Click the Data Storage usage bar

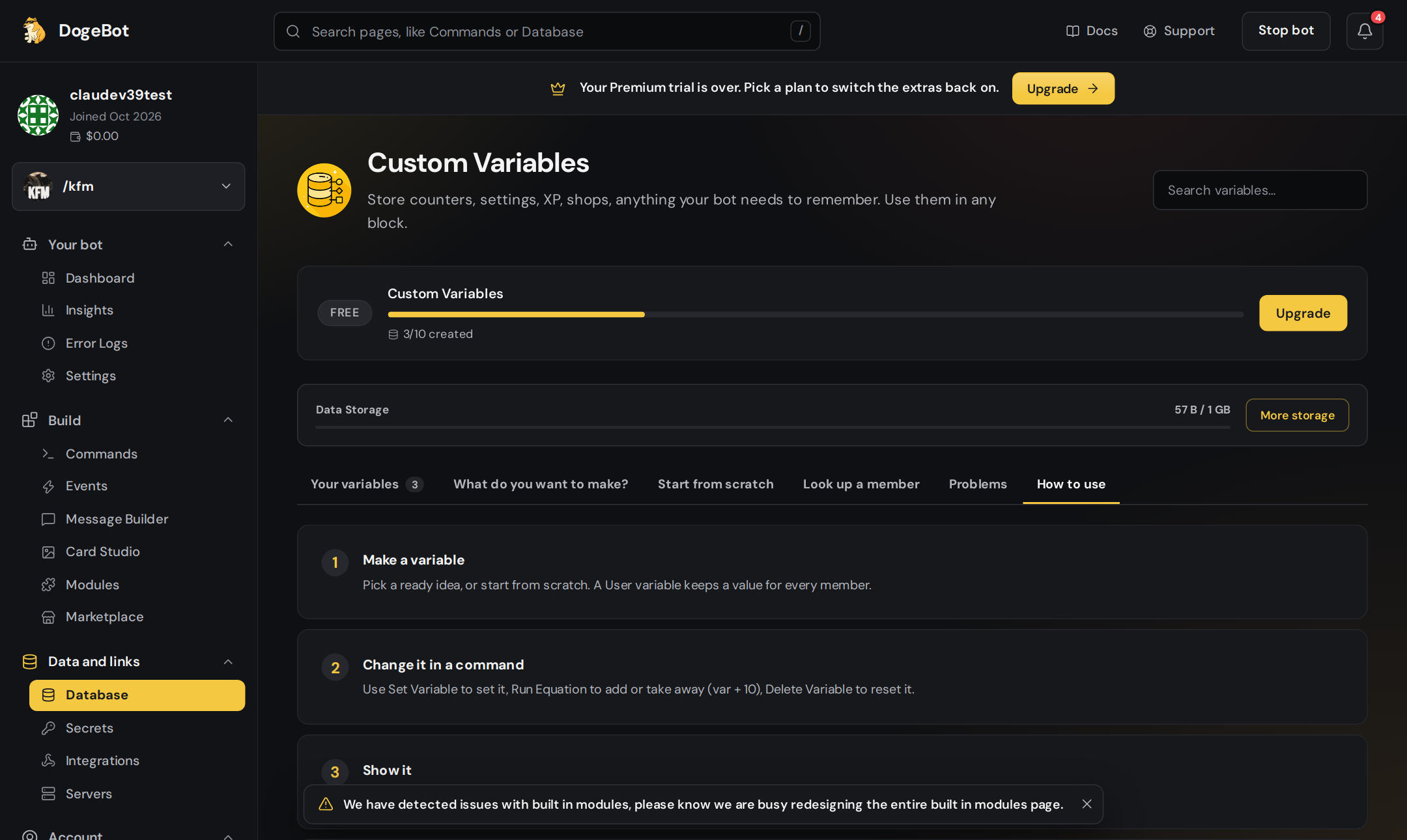(x=773, y=428)
